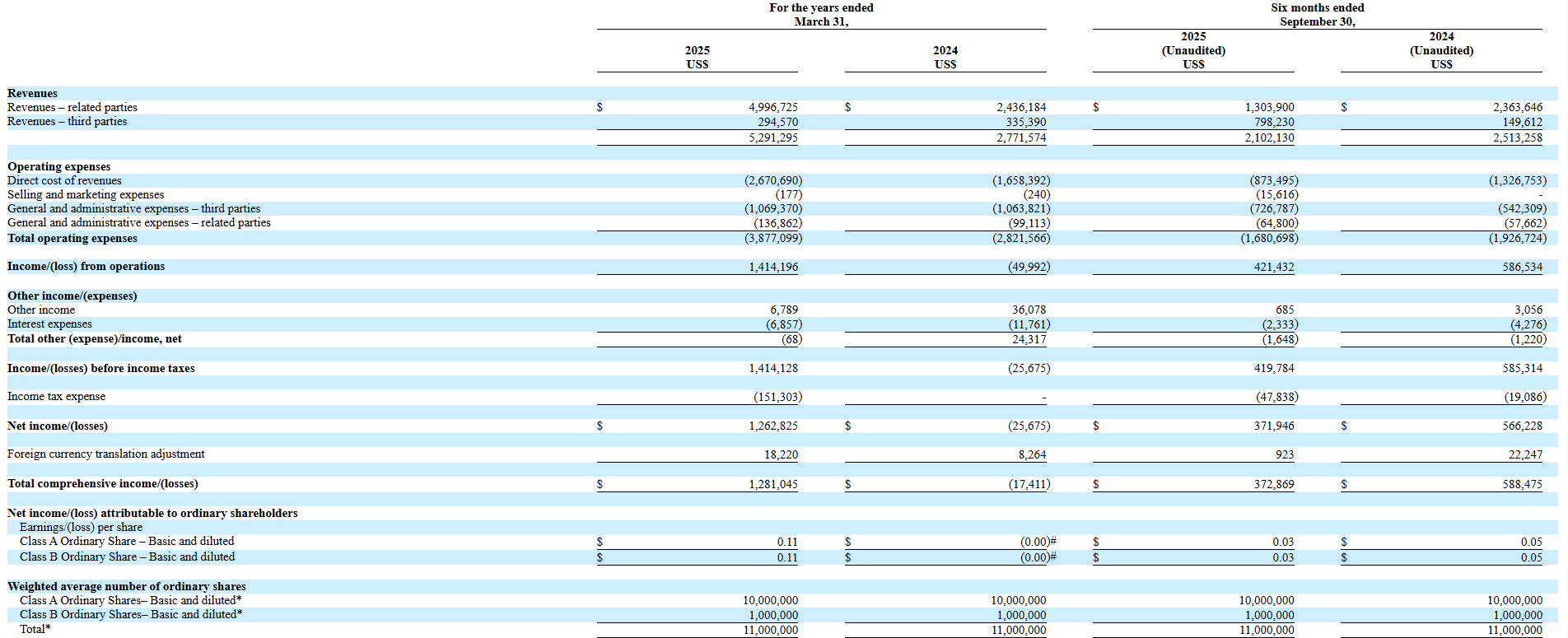The width and height of the screenshot is (1568, 638).
Task: Click the 36,078 other income value
Action: [x=1029, y=310]
